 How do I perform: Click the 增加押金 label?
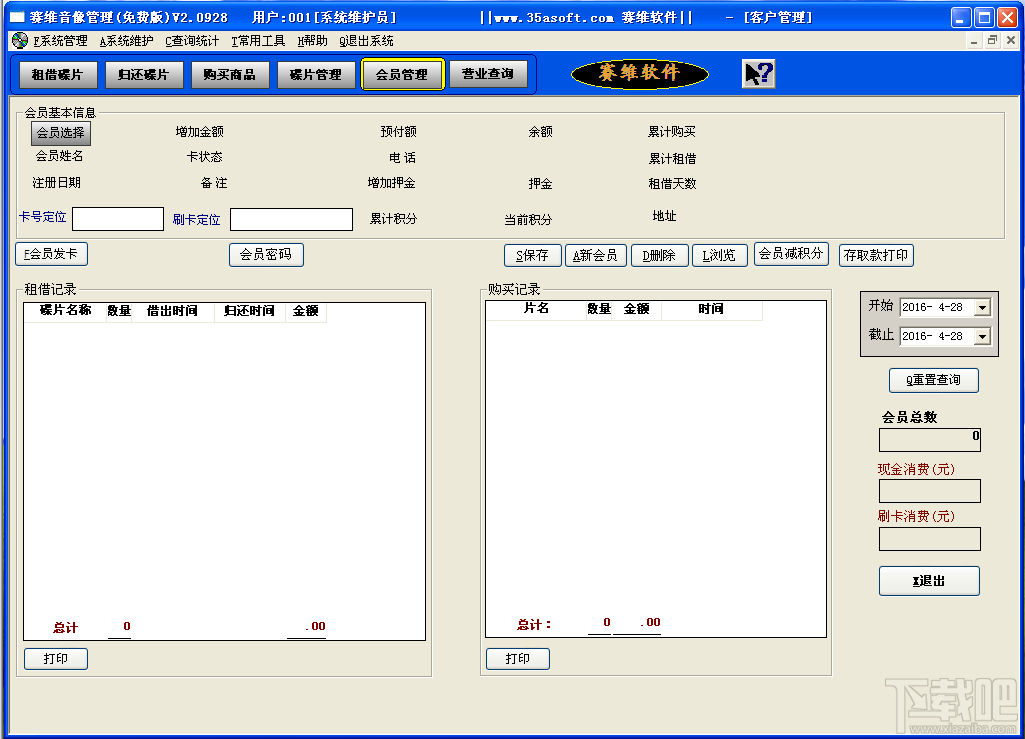click(x=392, y=183)
